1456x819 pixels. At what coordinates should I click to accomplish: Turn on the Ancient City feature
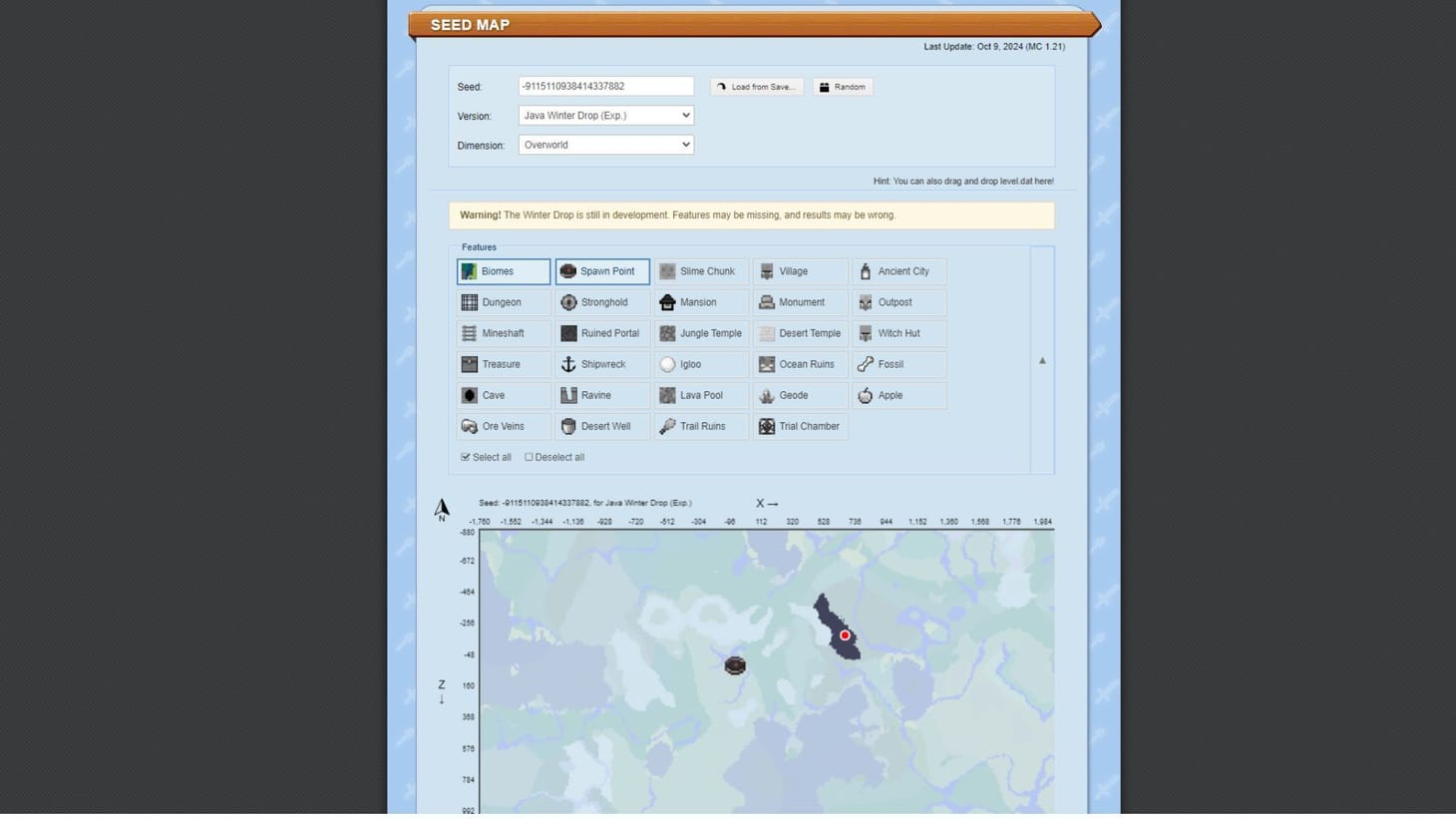click(900, 271)
